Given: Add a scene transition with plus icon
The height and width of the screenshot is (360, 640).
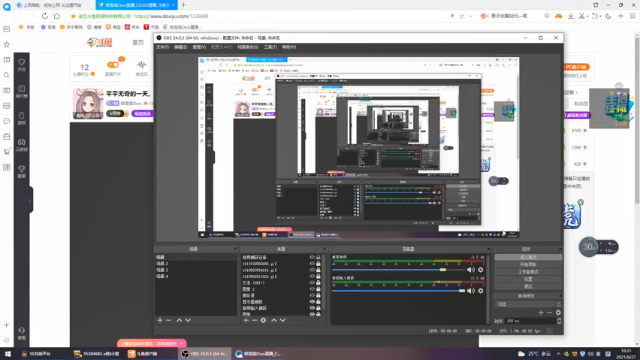Looking at the screenshot, I should 541,313.
